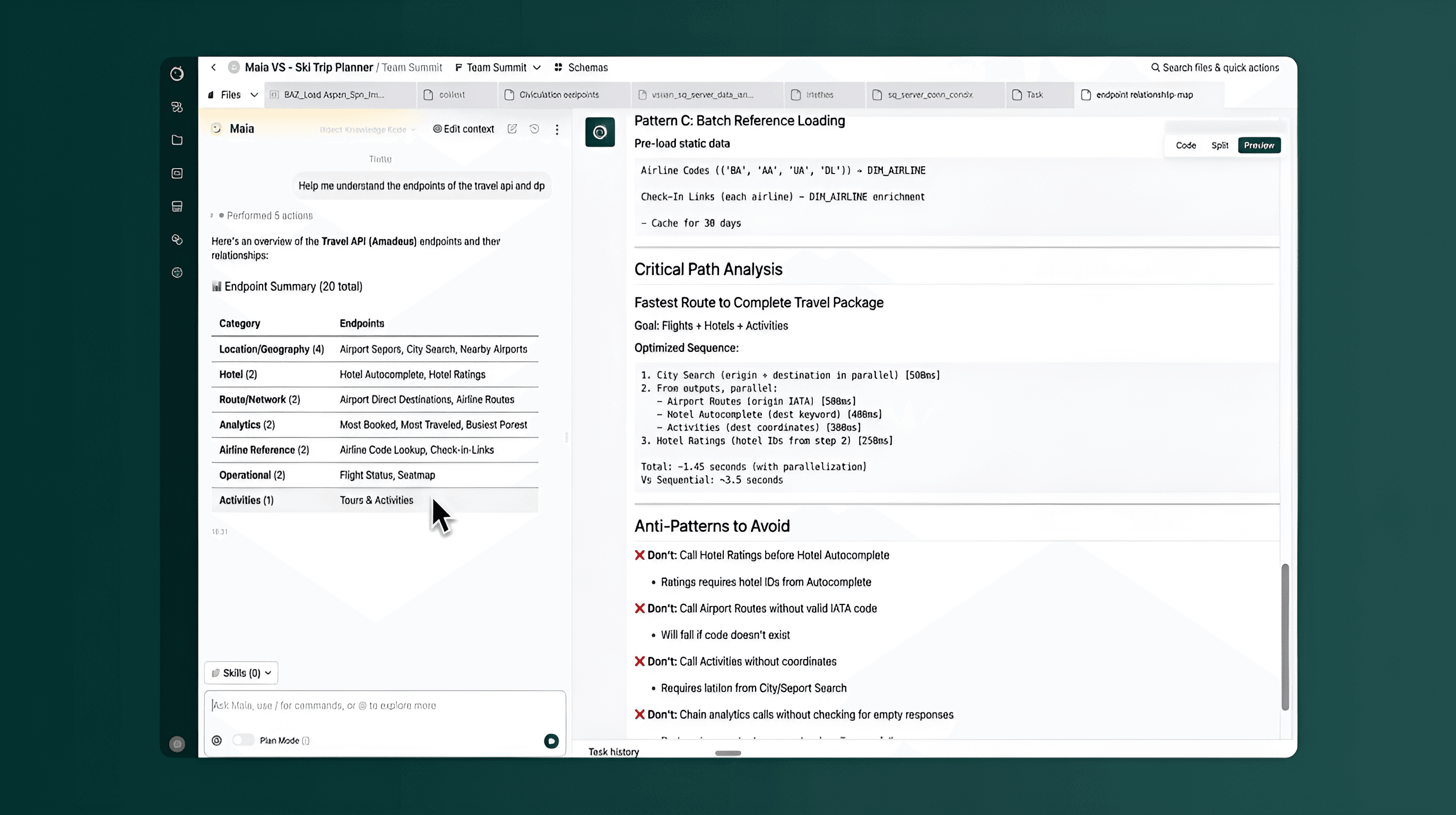The height and width of the screenshot is (815, 1456).
Task: Open the storage icon in the left sidebar
Action: [177, 206]
